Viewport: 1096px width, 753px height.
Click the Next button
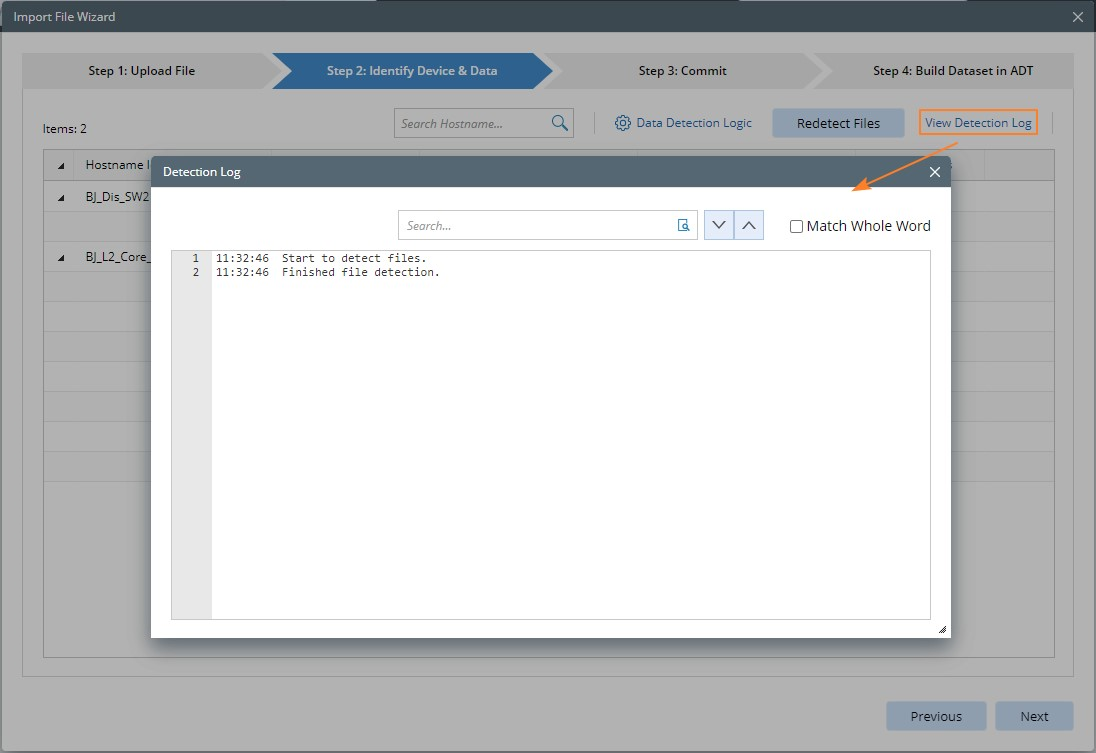tap(1034, 716)
